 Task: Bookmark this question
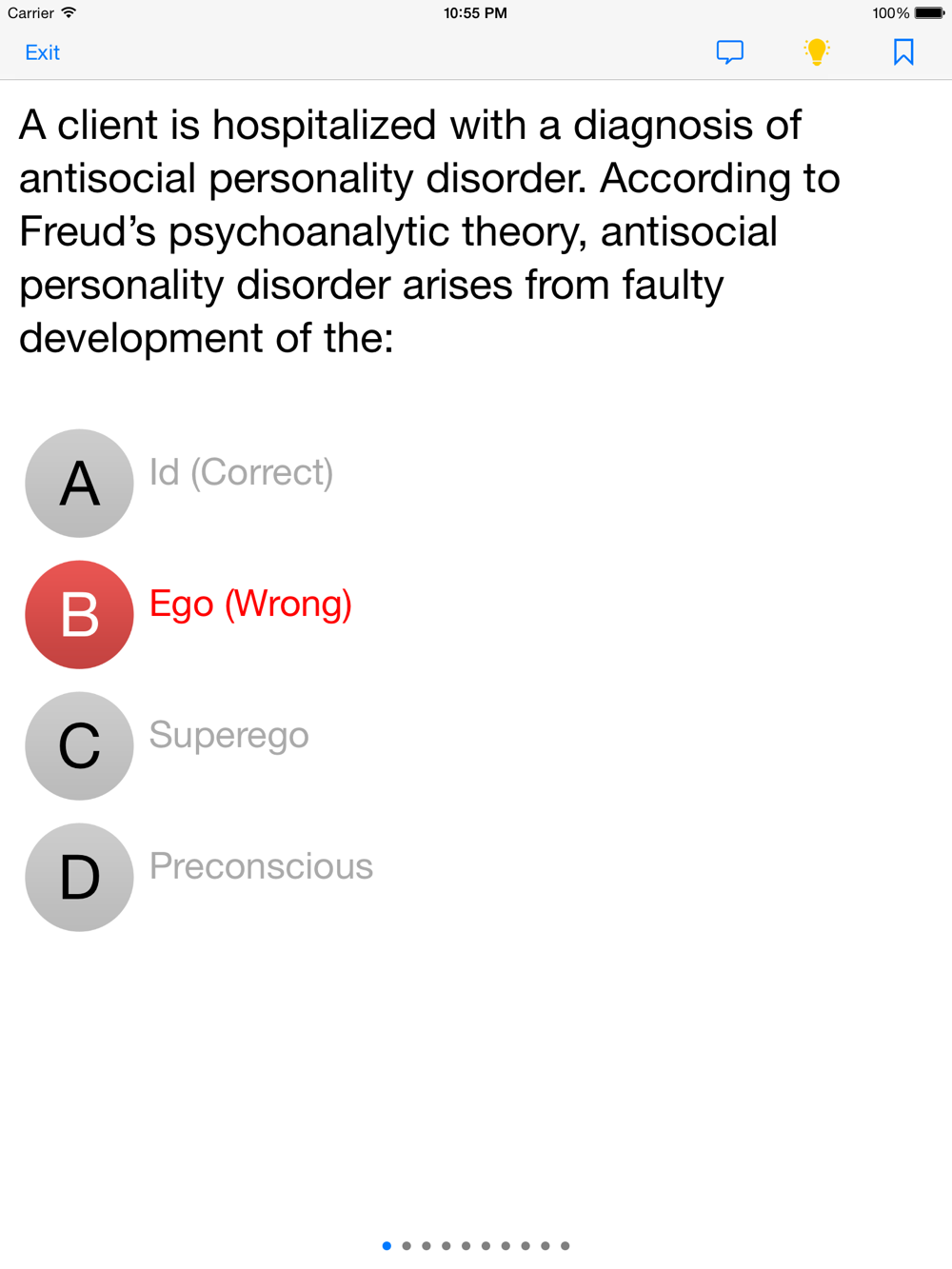903,51
